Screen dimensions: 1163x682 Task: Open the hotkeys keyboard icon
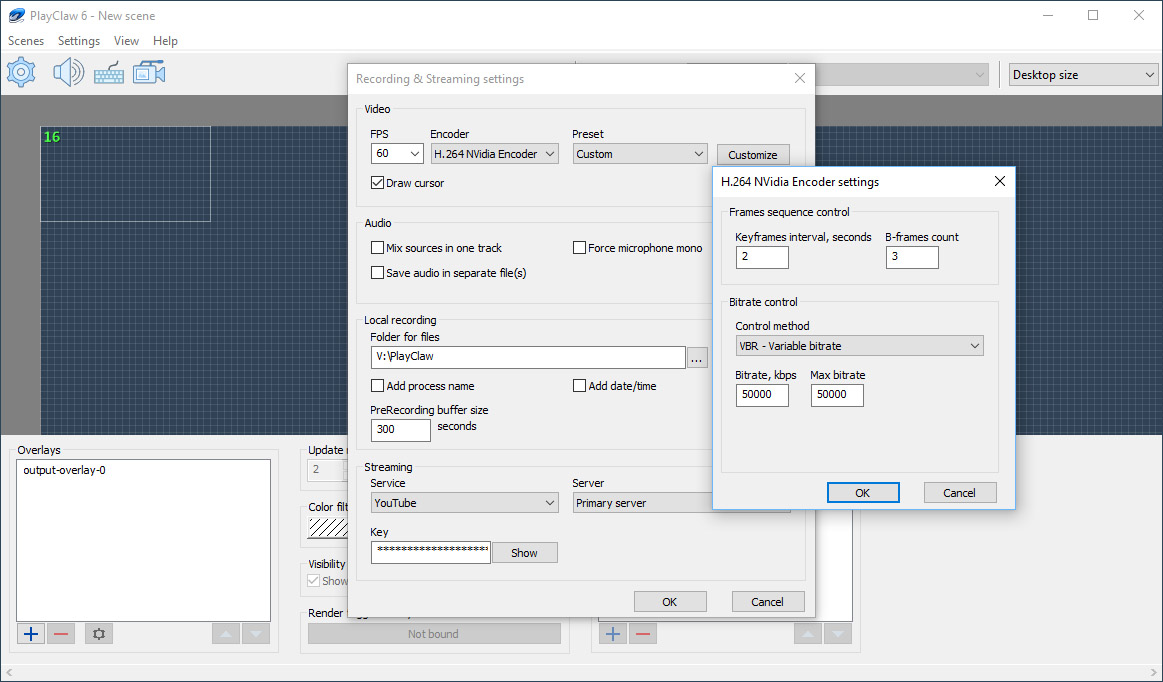(x=108, y=73)
